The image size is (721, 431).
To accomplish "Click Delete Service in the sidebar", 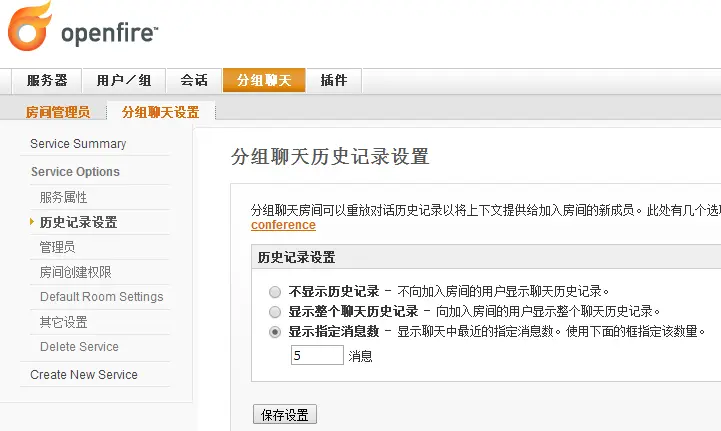I will (79, 346).
